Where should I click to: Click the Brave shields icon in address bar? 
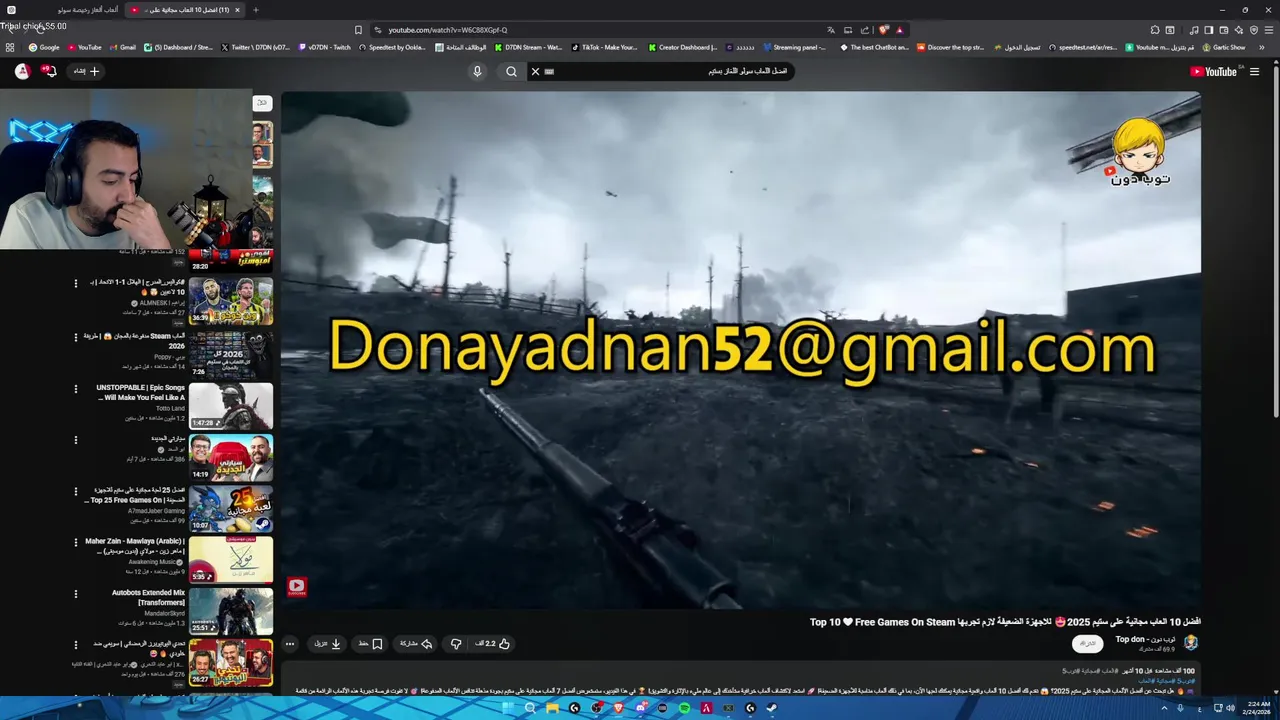pyautogui.click(x=884, y=30)
